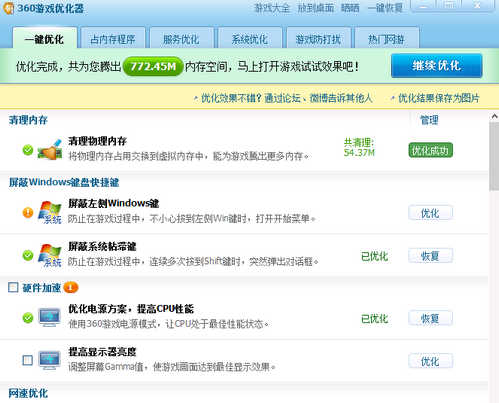
Task: Switch to the 一键优化 tab
Action: [45, 39]
